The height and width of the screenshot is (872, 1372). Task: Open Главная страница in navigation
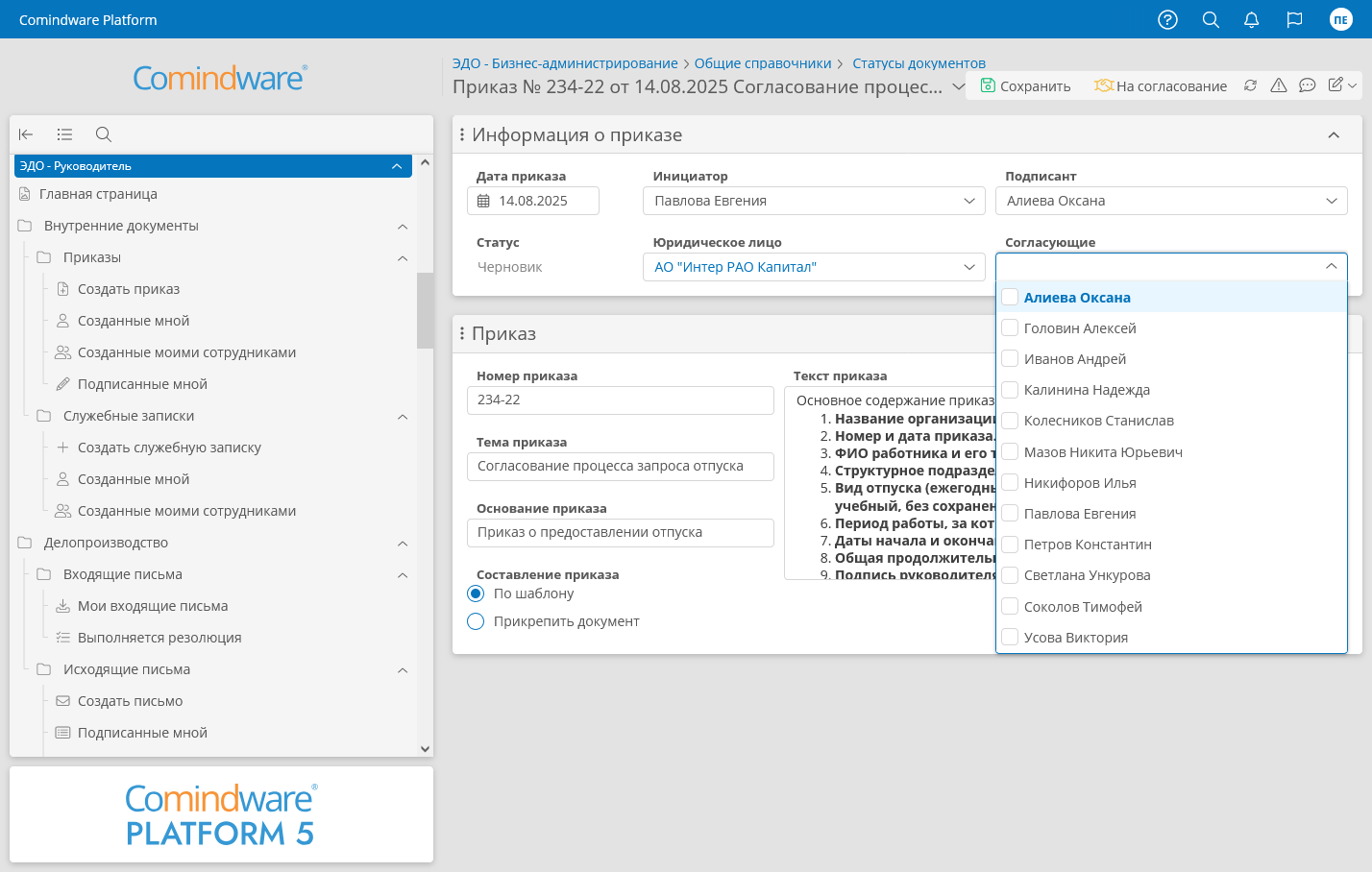(x=98, y=194)
